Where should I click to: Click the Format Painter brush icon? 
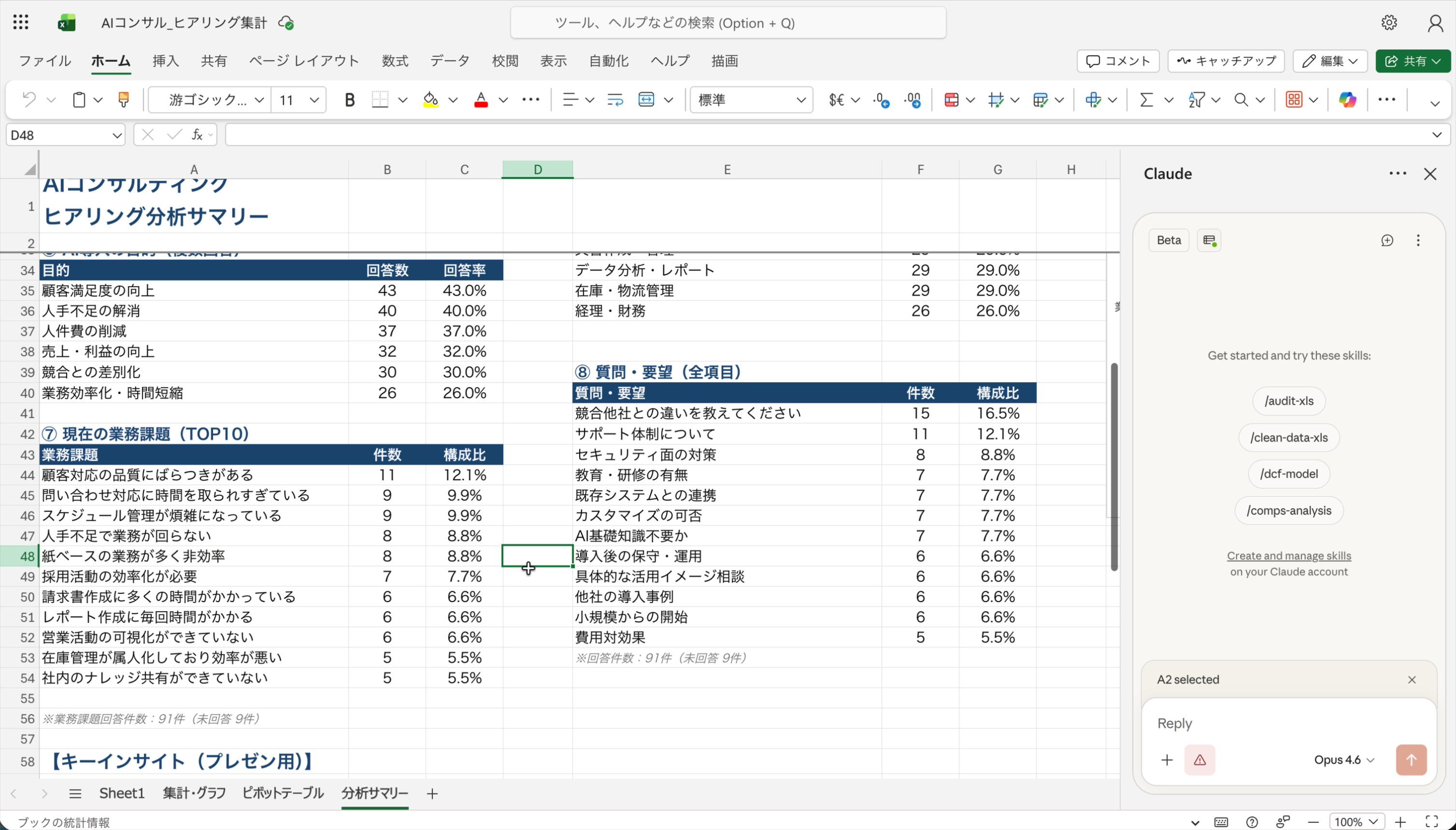pos(123,100)
